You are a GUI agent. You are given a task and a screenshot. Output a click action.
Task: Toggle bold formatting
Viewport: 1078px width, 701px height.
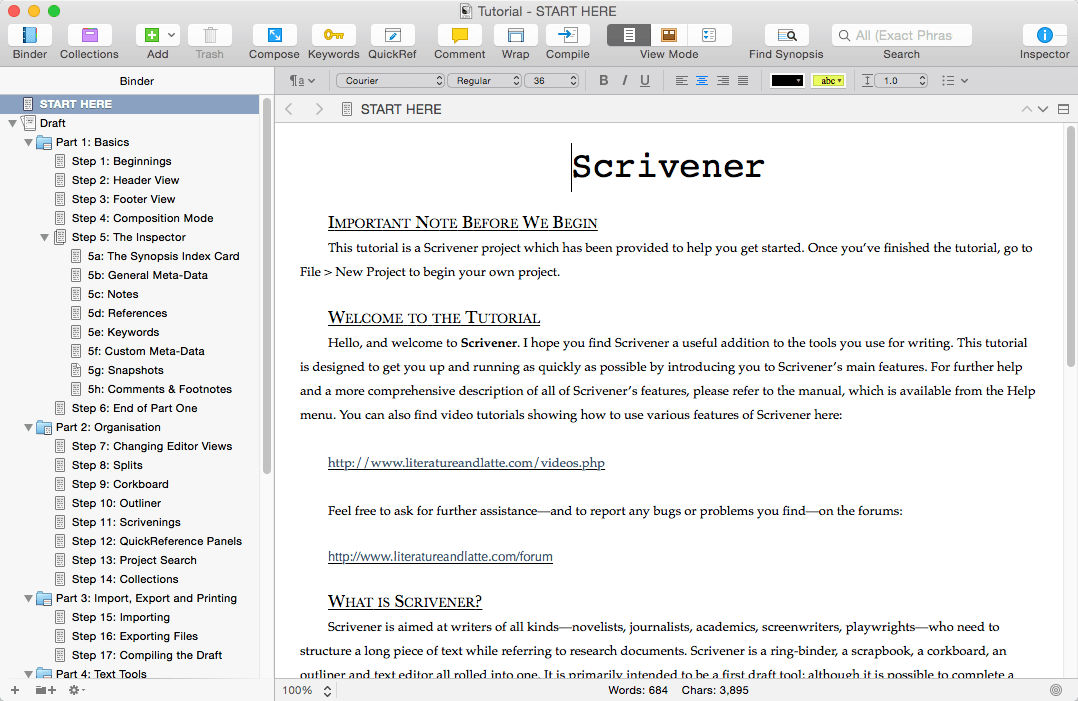coord(604,80)
